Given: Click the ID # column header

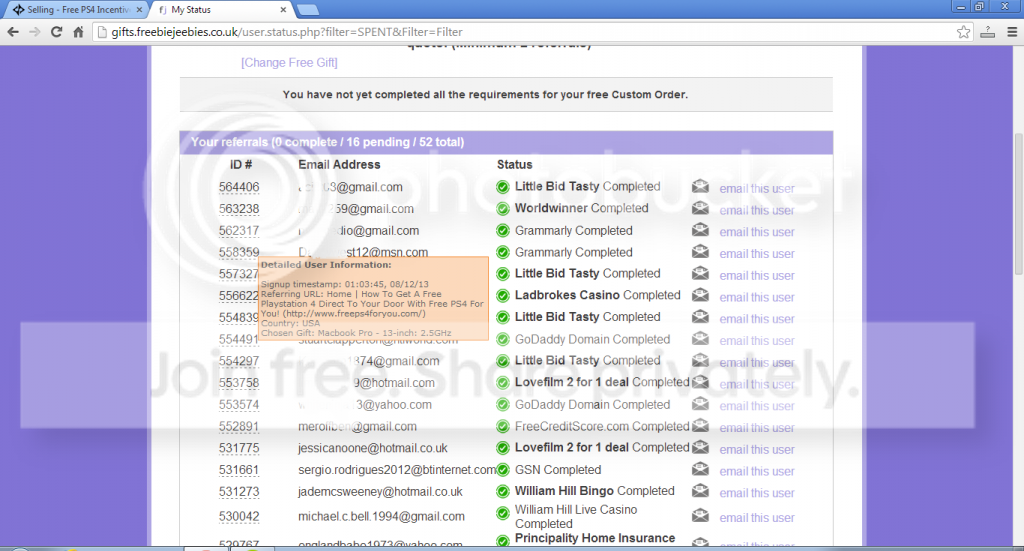Looking at the screenshot, I should (x=241, y=165).
